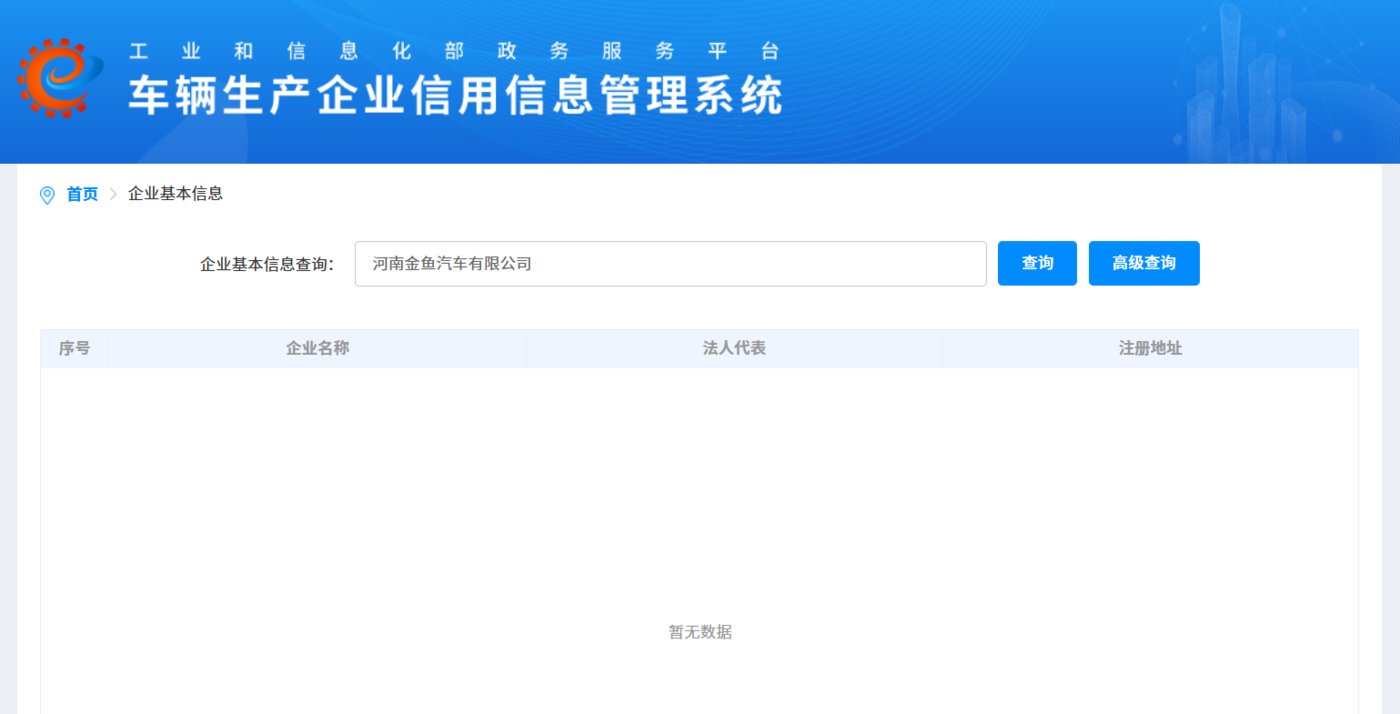
Task: Click the banner title 车辆生产企业信用信息管理系统
Action: (455, 97)
